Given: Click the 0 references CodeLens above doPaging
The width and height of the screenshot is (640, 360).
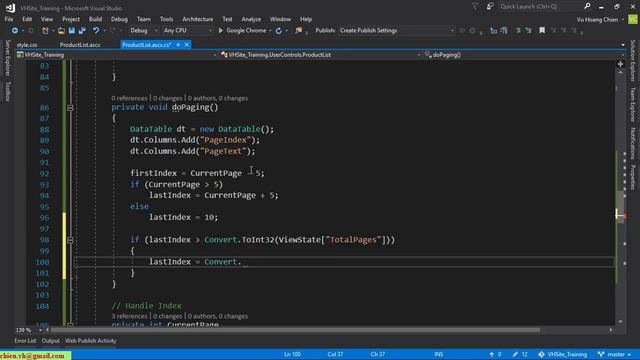Looking at the screenshot, I should pyautogui.click(x=129, y=98).
